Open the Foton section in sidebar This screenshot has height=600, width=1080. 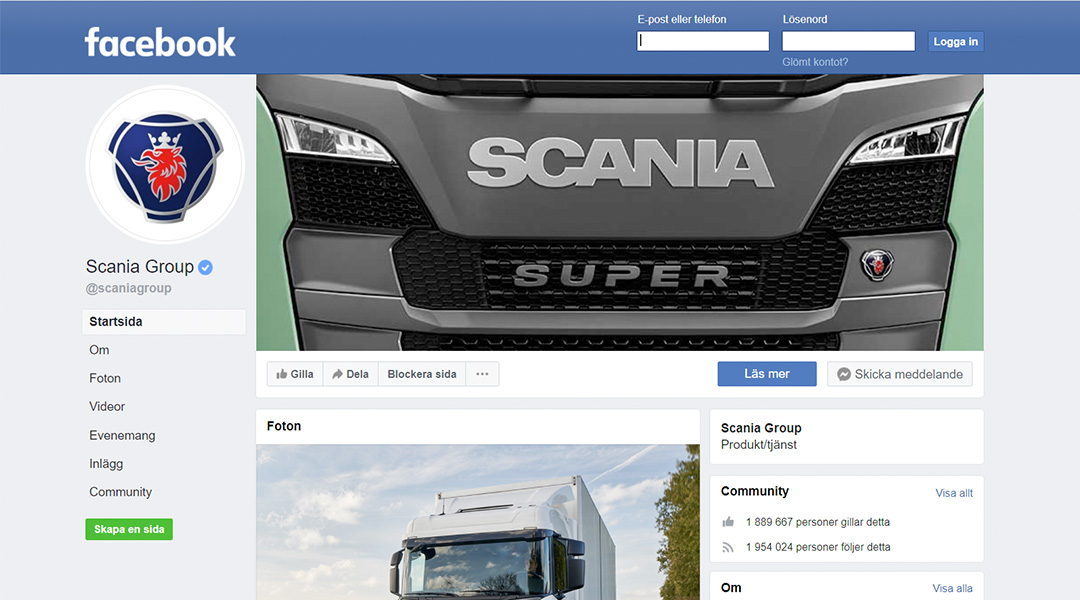click(105, 378)
